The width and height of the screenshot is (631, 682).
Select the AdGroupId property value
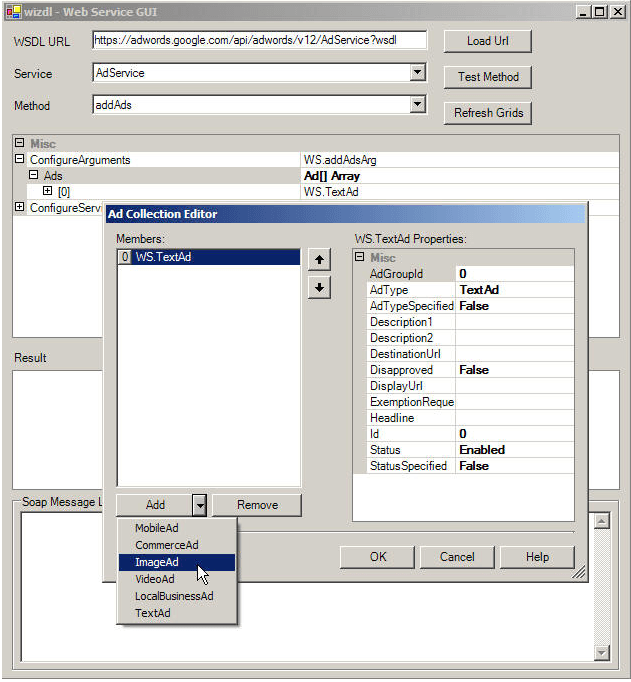[515, 274]
